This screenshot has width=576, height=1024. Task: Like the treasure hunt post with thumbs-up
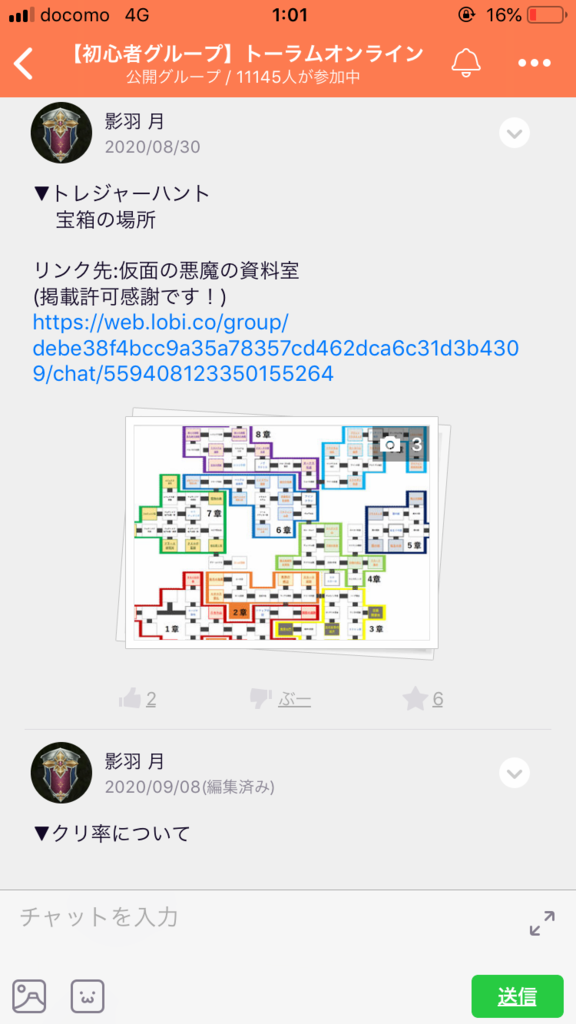(131, 699)
